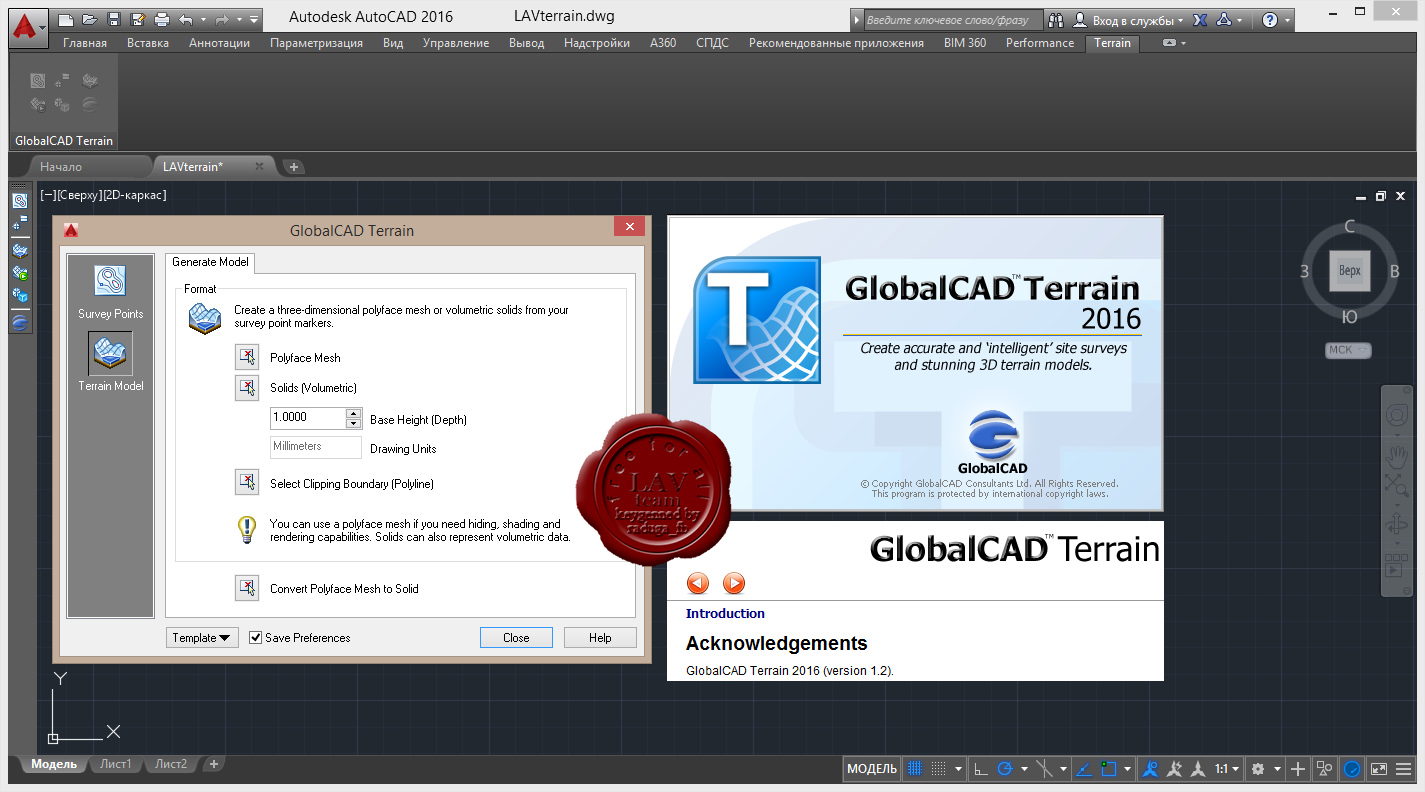Image resolution: width=1425 pixels, height=792 pixels.
Task: Click the Close button in dialog
Action: pyautogui.click(x=516, y=638)
